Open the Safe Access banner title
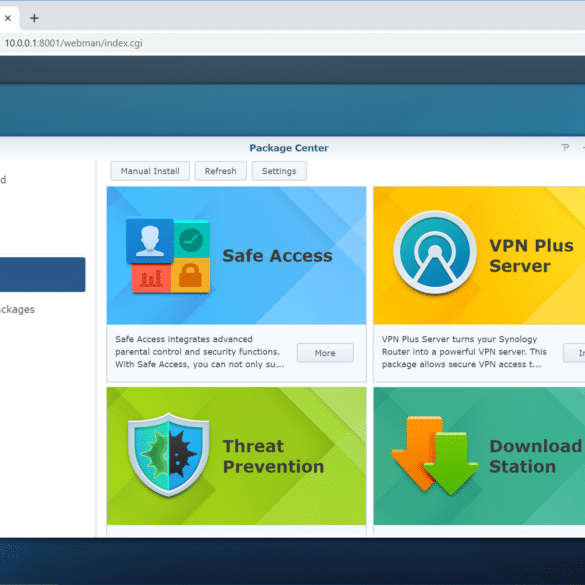Image resolution: width=585 pixels, height=585 pixels. [277, 256]
